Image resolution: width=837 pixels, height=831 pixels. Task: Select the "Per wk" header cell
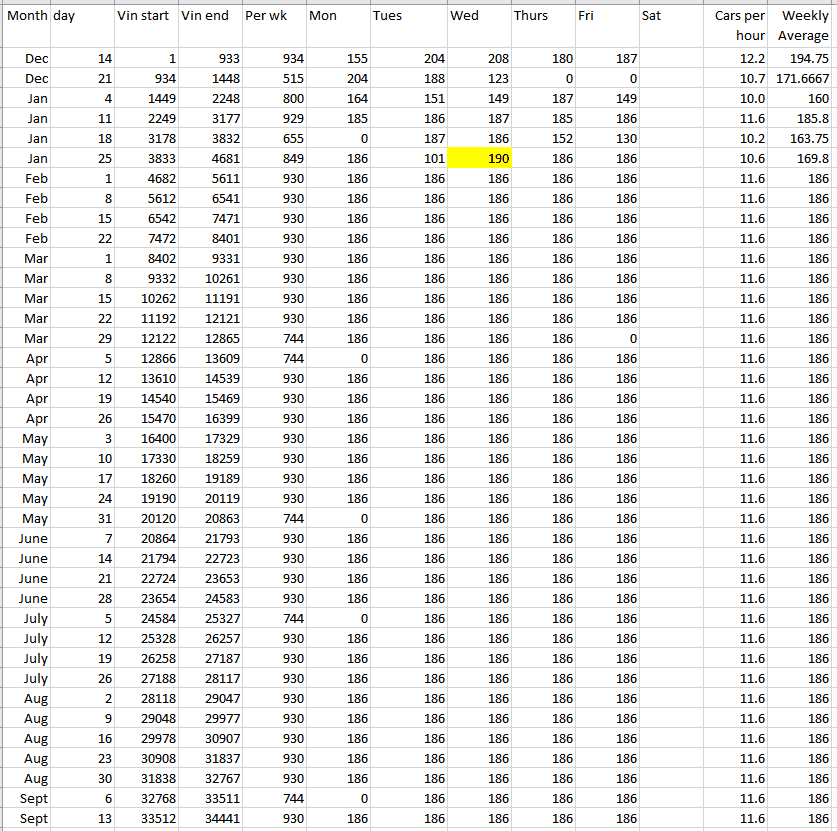273,17
